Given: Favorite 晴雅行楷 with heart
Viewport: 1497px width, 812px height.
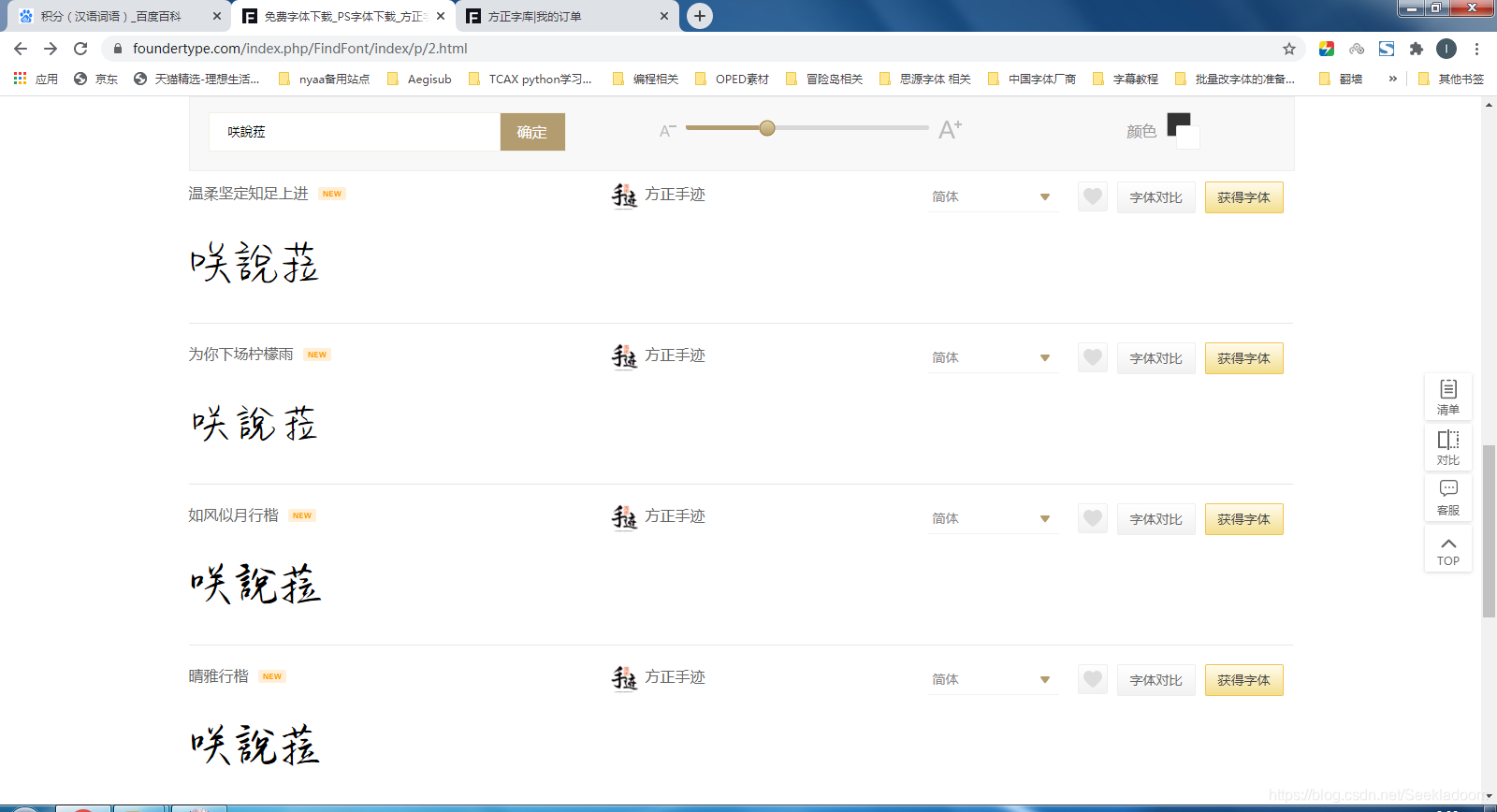Looking at the screenshot, I should click(x=1093, y=679).
